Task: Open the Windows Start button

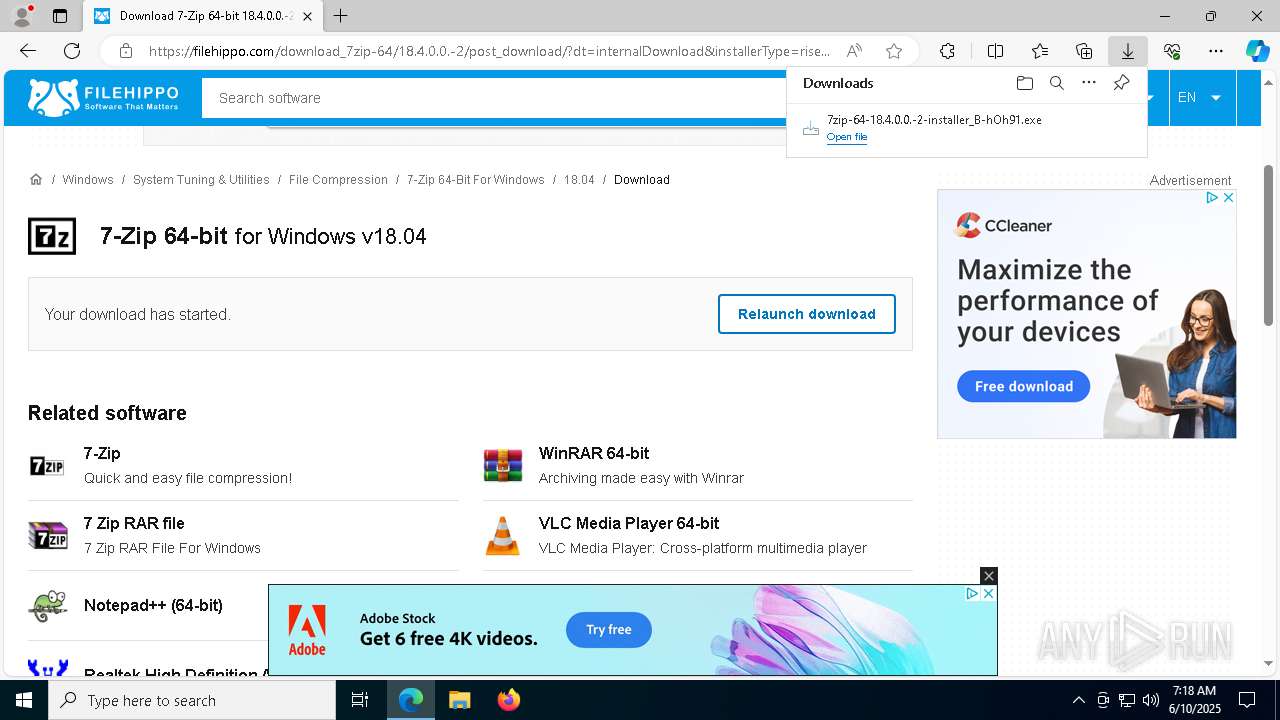Action: [x=24, y=700]
